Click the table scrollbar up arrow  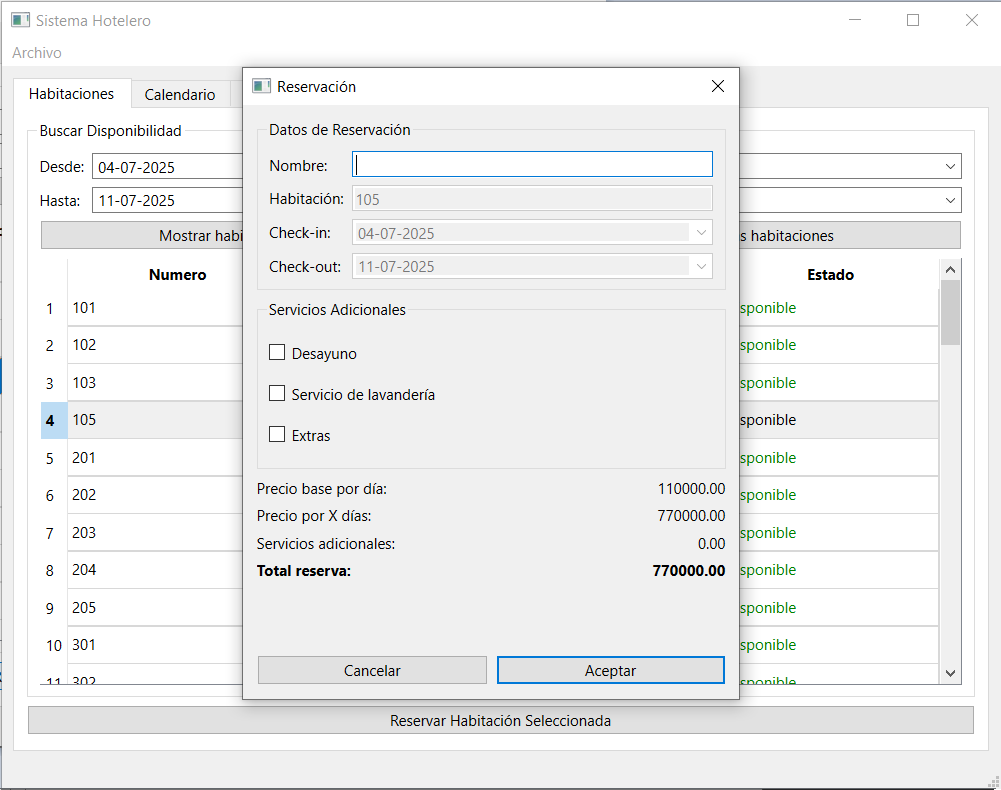point(950,270)
